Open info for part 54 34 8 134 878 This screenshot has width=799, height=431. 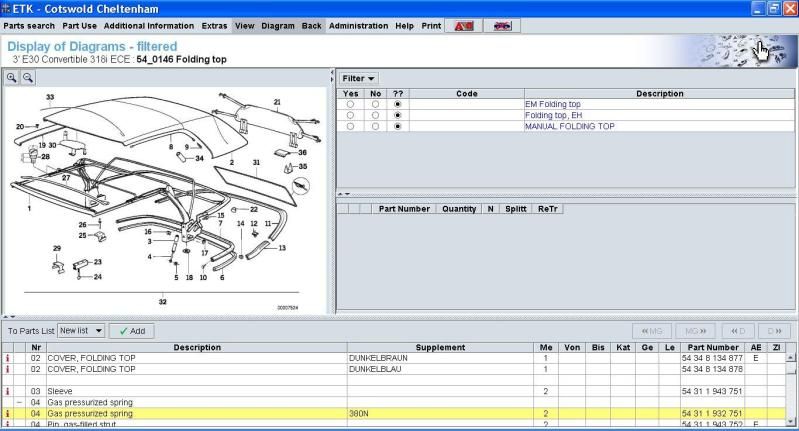(x=7, y=369)
